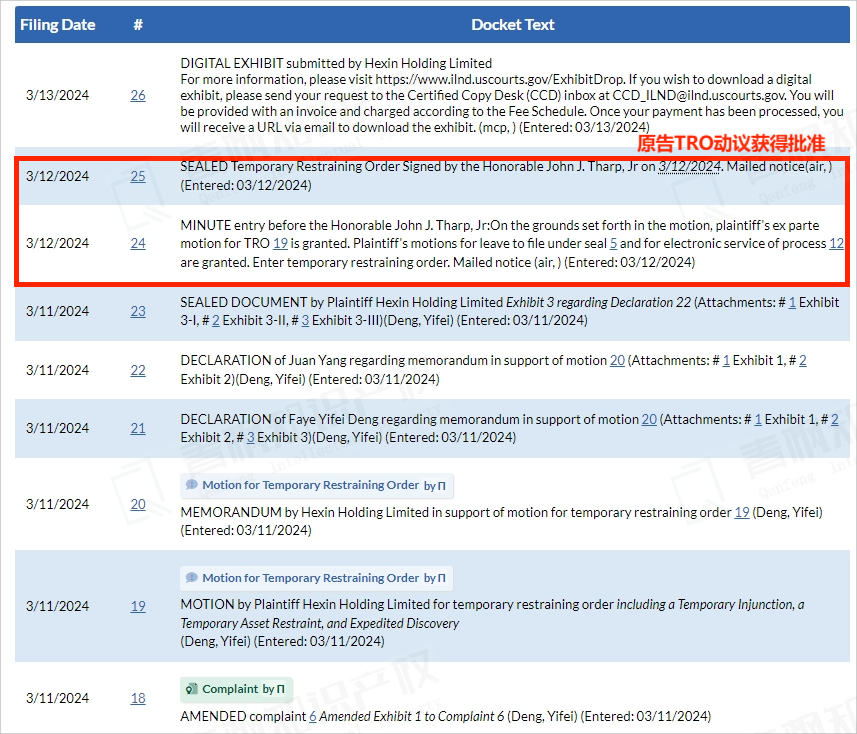Click the filing date cell for entry 24
This screenshot has width=857, height=734.
57,244
